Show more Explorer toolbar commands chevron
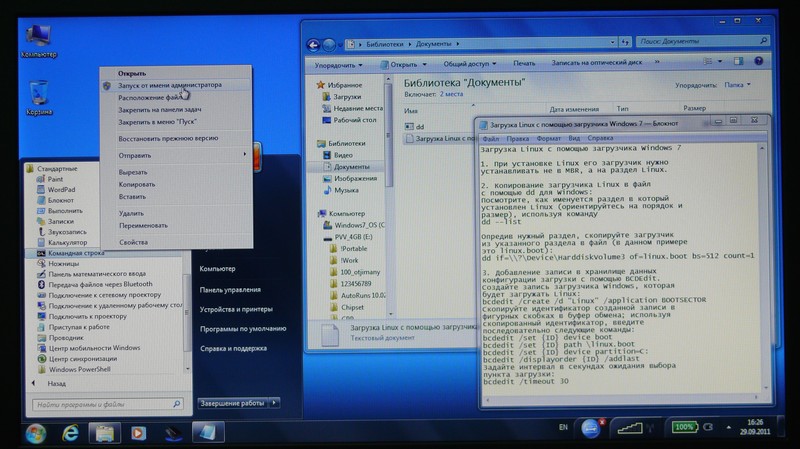This screenshot has width=800, height=449. [657, 62]
